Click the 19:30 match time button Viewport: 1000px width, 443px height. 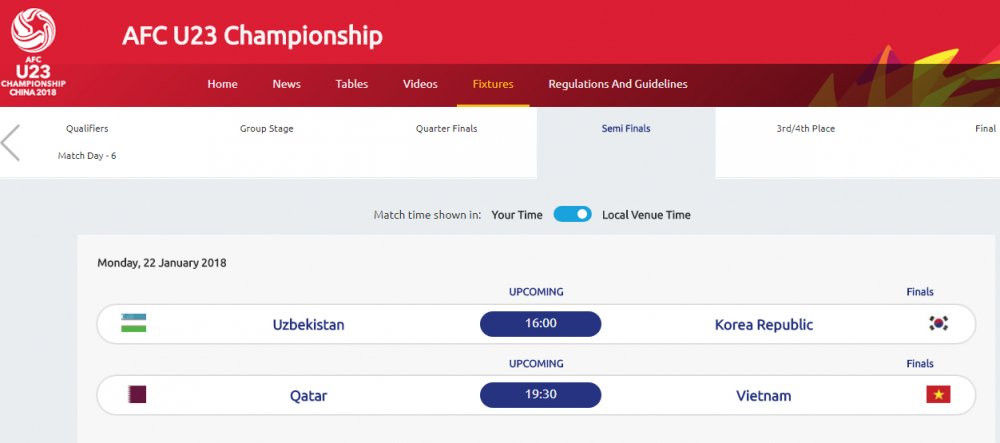[x=541, y=394]
